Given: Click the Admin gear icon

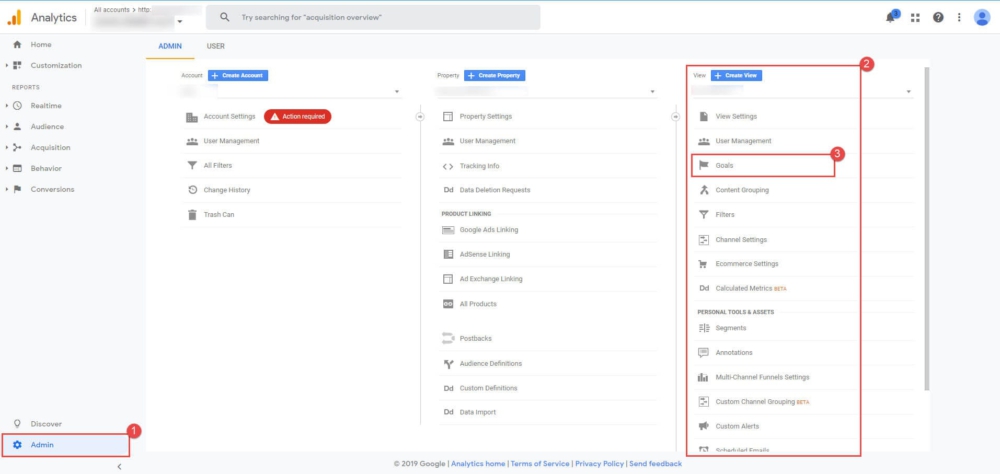Looking at the screenshot, I should 17,445.
